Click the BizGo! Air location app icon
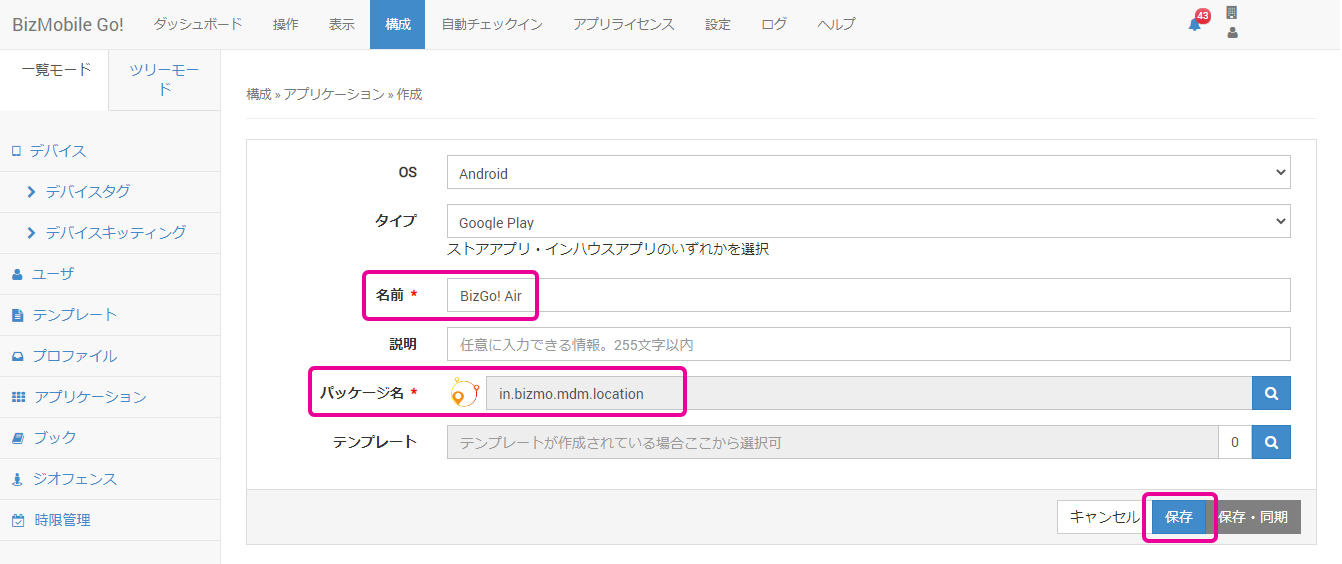Screen dimensions: 1342x564 [464, 393]
